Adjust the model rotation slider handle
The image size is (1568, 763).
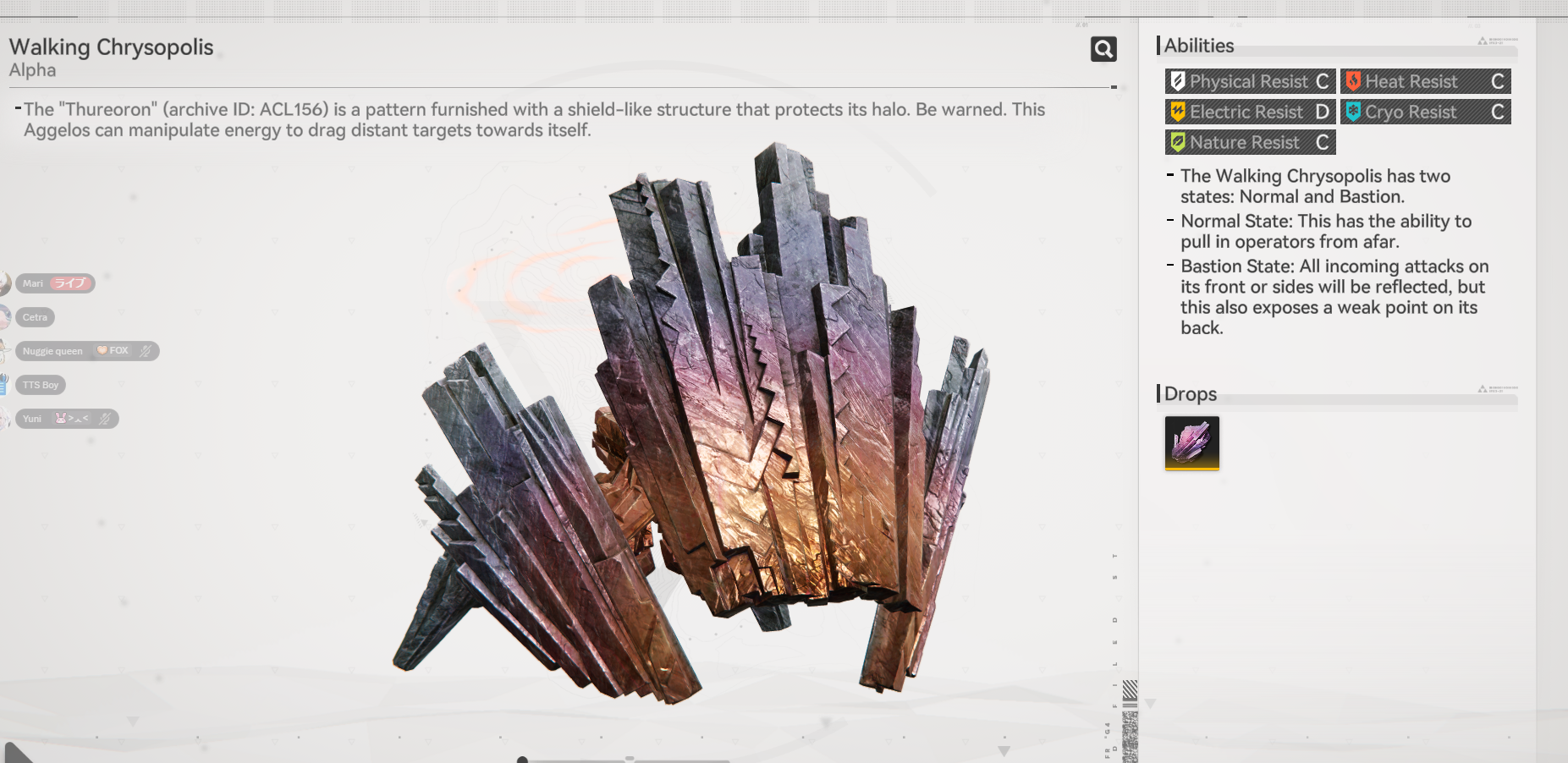(x=522, y=760)
